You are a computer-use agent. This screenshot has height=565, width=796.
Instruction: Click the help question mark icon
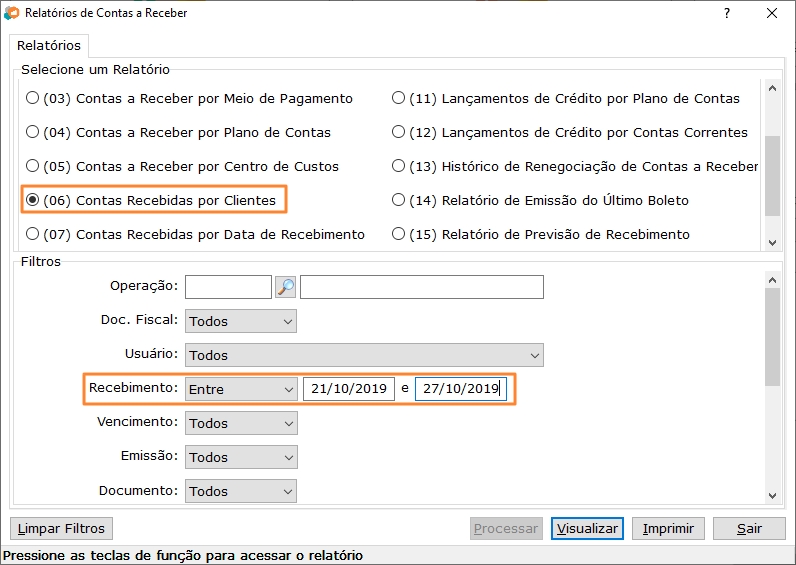coord(727,13)
